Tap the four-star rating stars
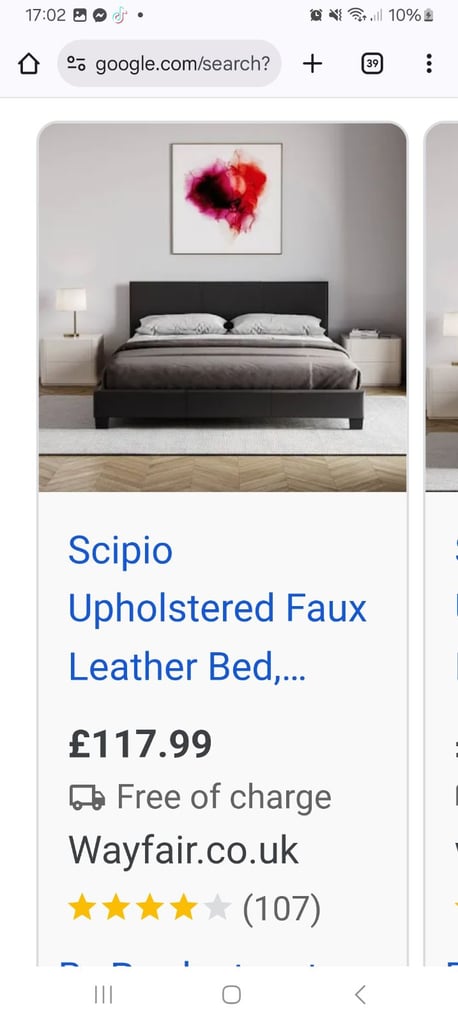The width and height of the screenshot is (458, 1024). pyautogui.click(x=150, y=908)
